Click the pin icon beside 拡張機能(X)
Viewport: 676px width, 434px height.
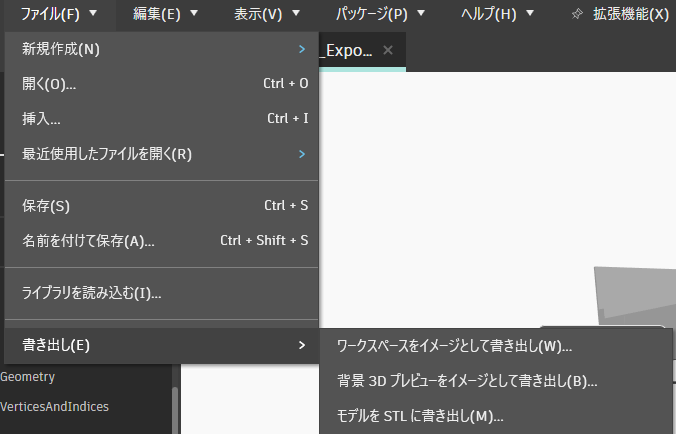point(577,14)
